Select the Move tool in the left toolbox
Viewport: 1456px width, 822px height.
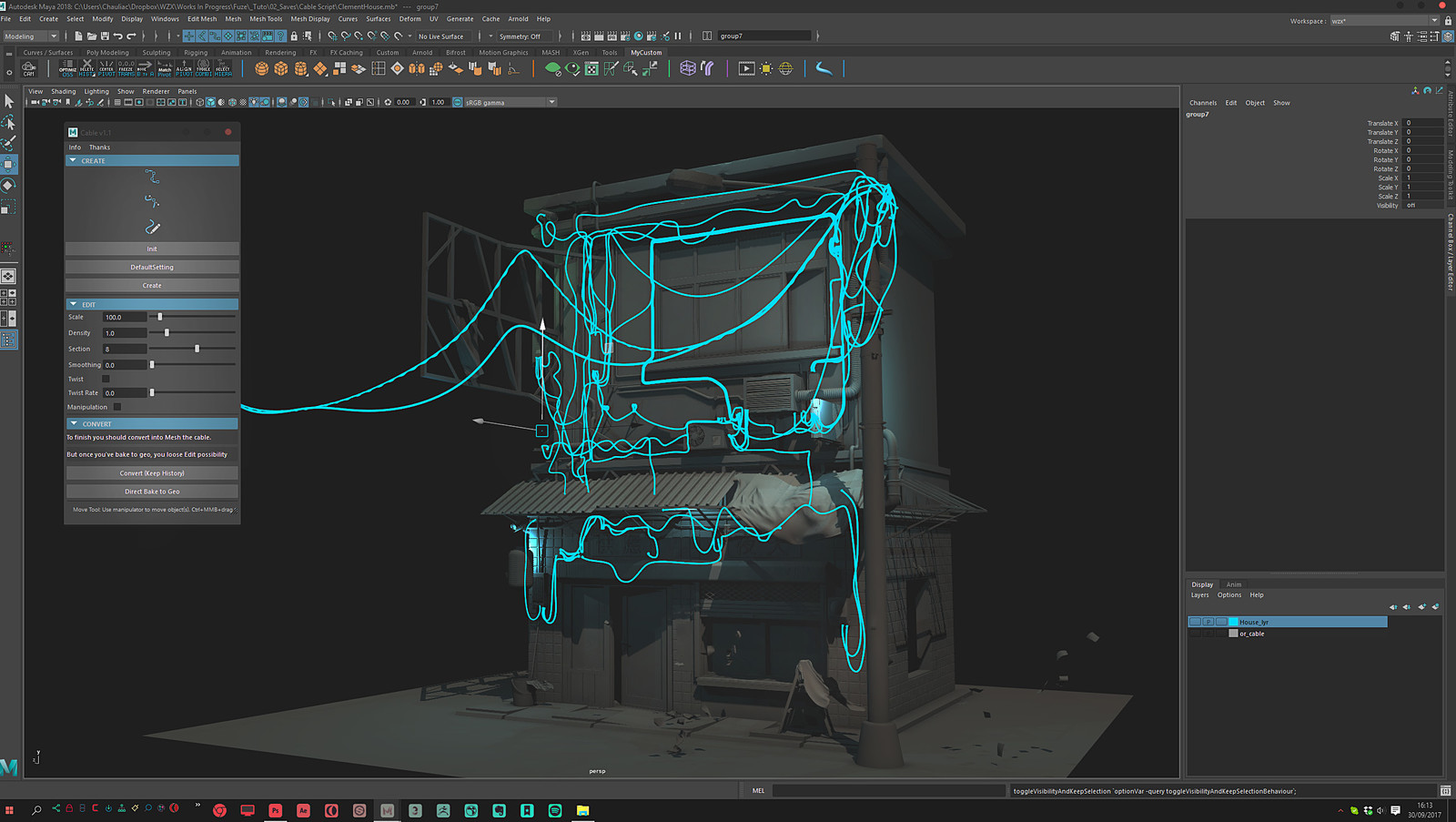click(x=10, y=165)
